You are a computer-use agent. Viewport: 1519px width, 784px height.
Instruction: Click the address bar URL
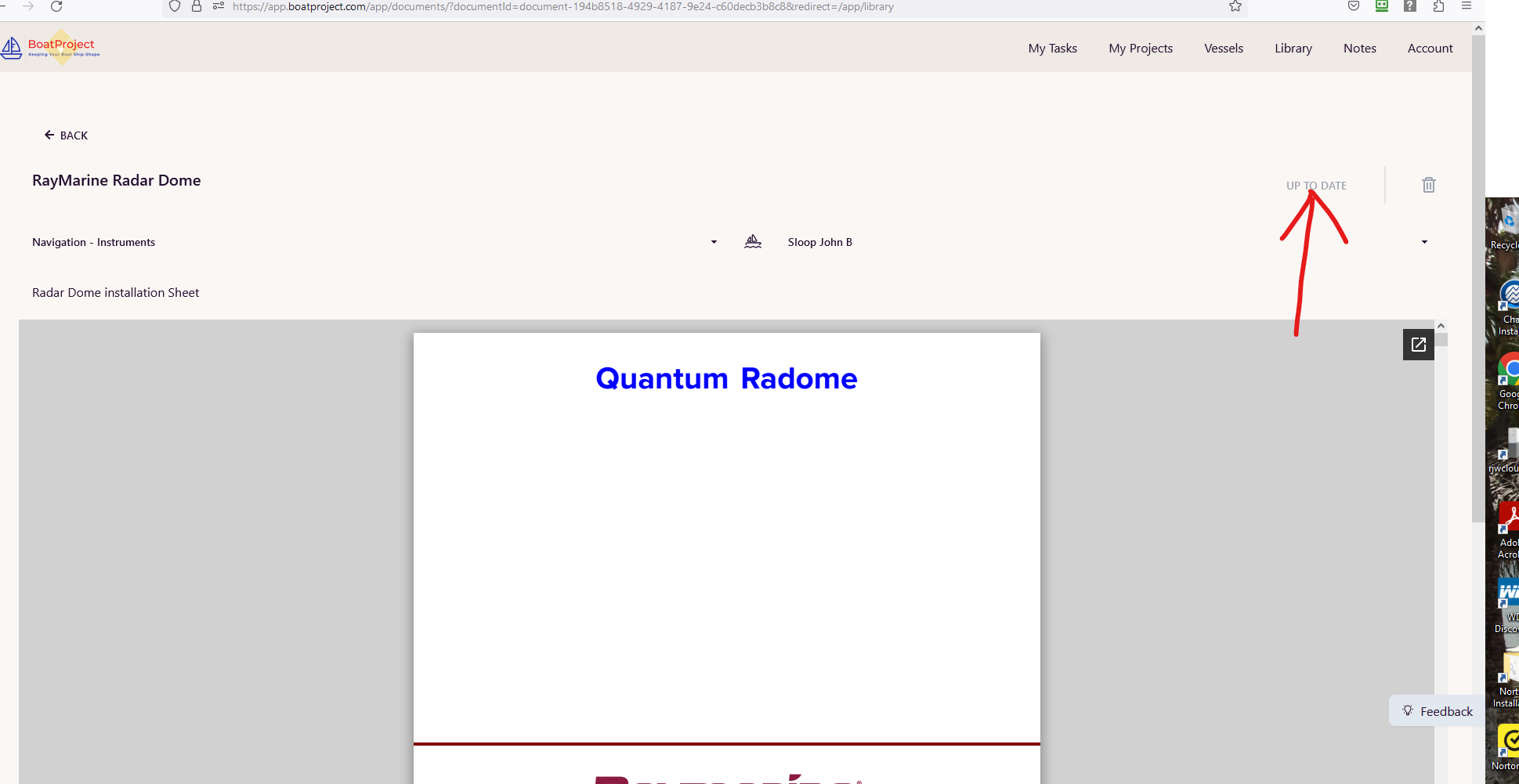562,6
